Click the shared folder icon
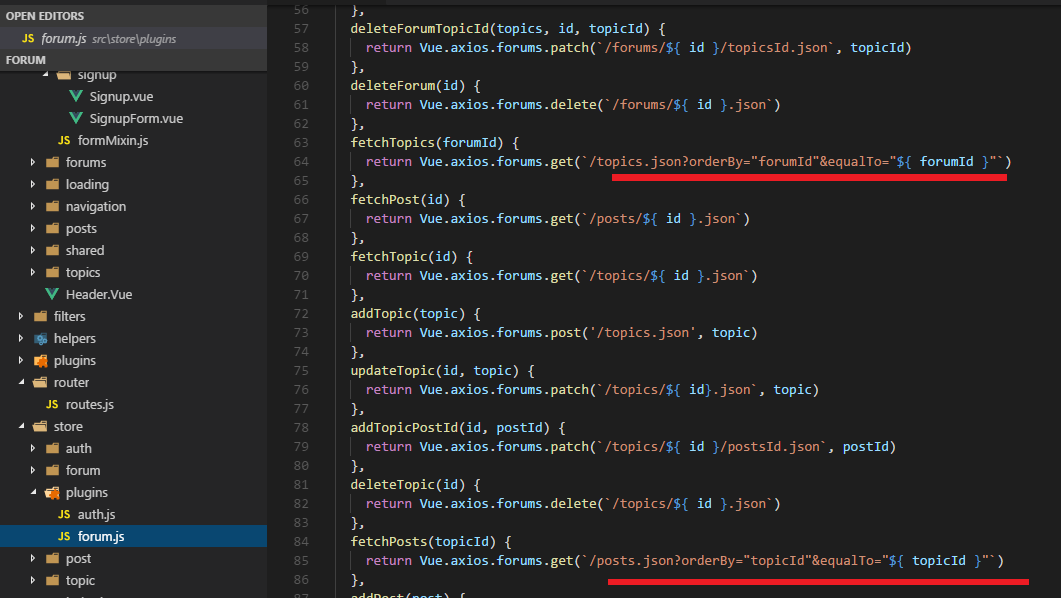Viewport: 1061px width, 598px height. click(52, 250)
